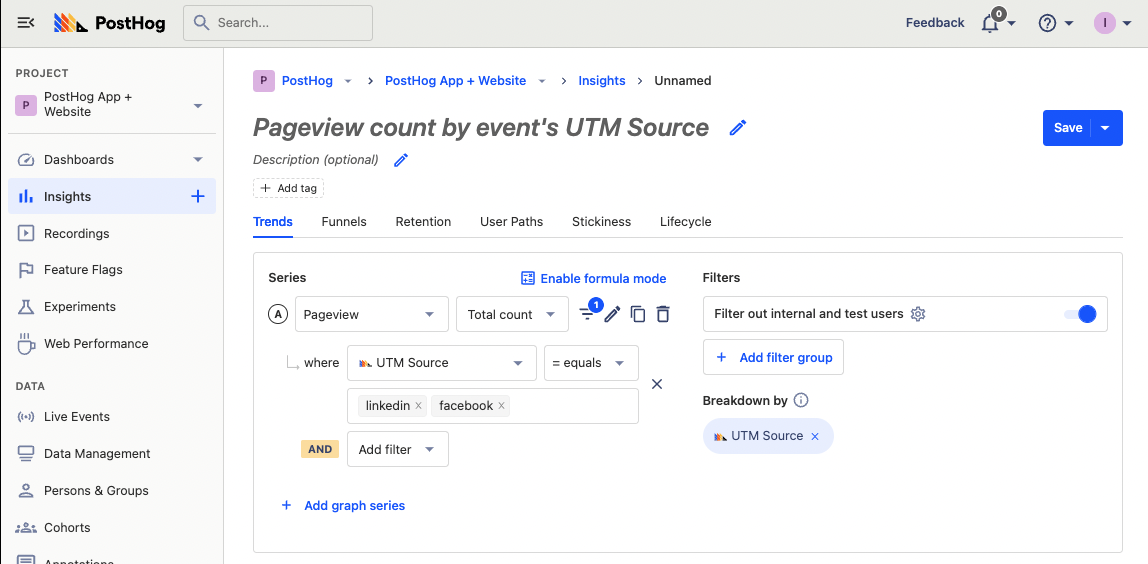Image resolution: width=1148 pixels, height=564 pixels.
Task: Switch to the Retention tab
Action: (x=423, y=222)
